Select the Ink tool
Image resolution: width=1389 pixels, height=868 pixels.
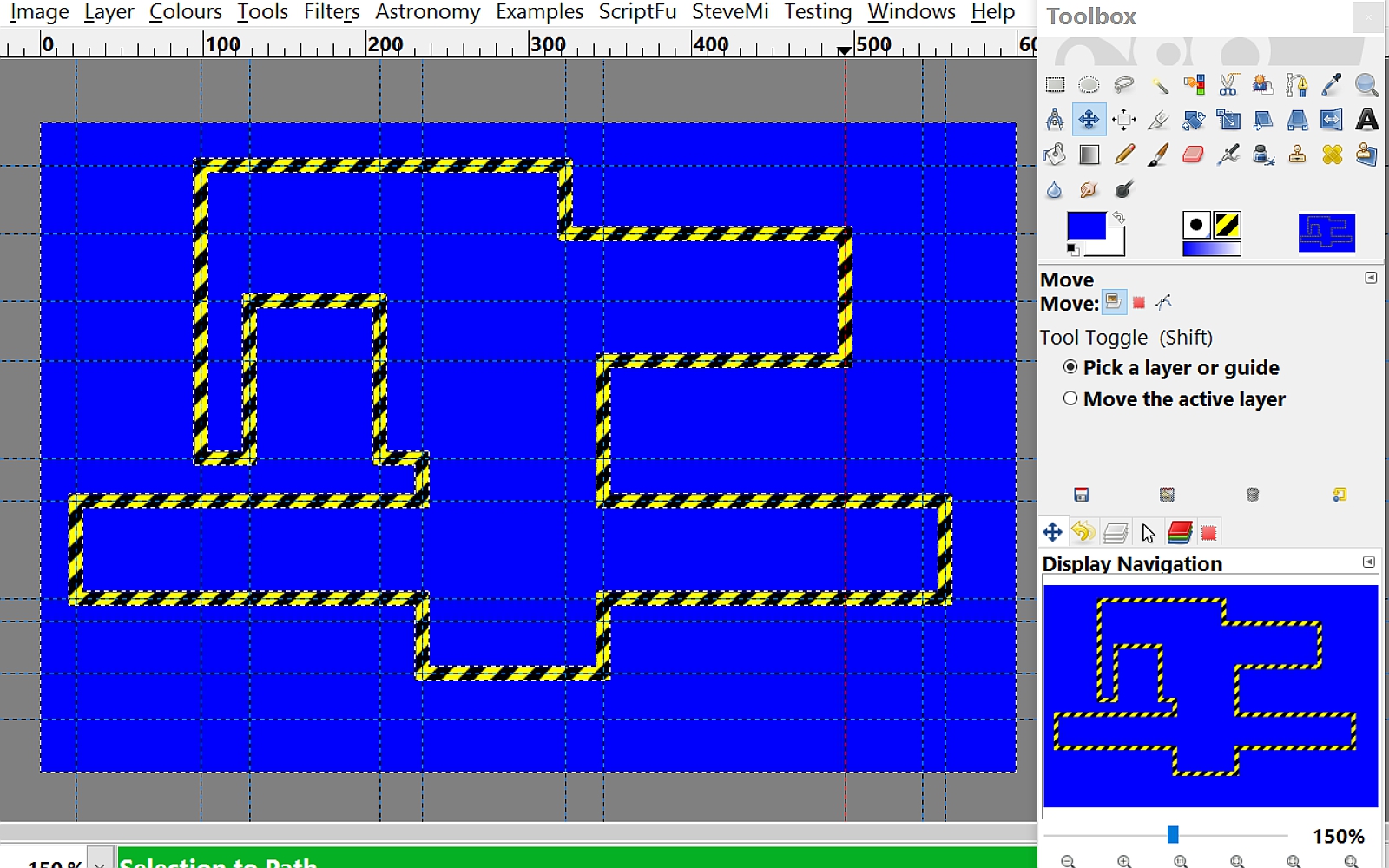(x=1263, y=155)
